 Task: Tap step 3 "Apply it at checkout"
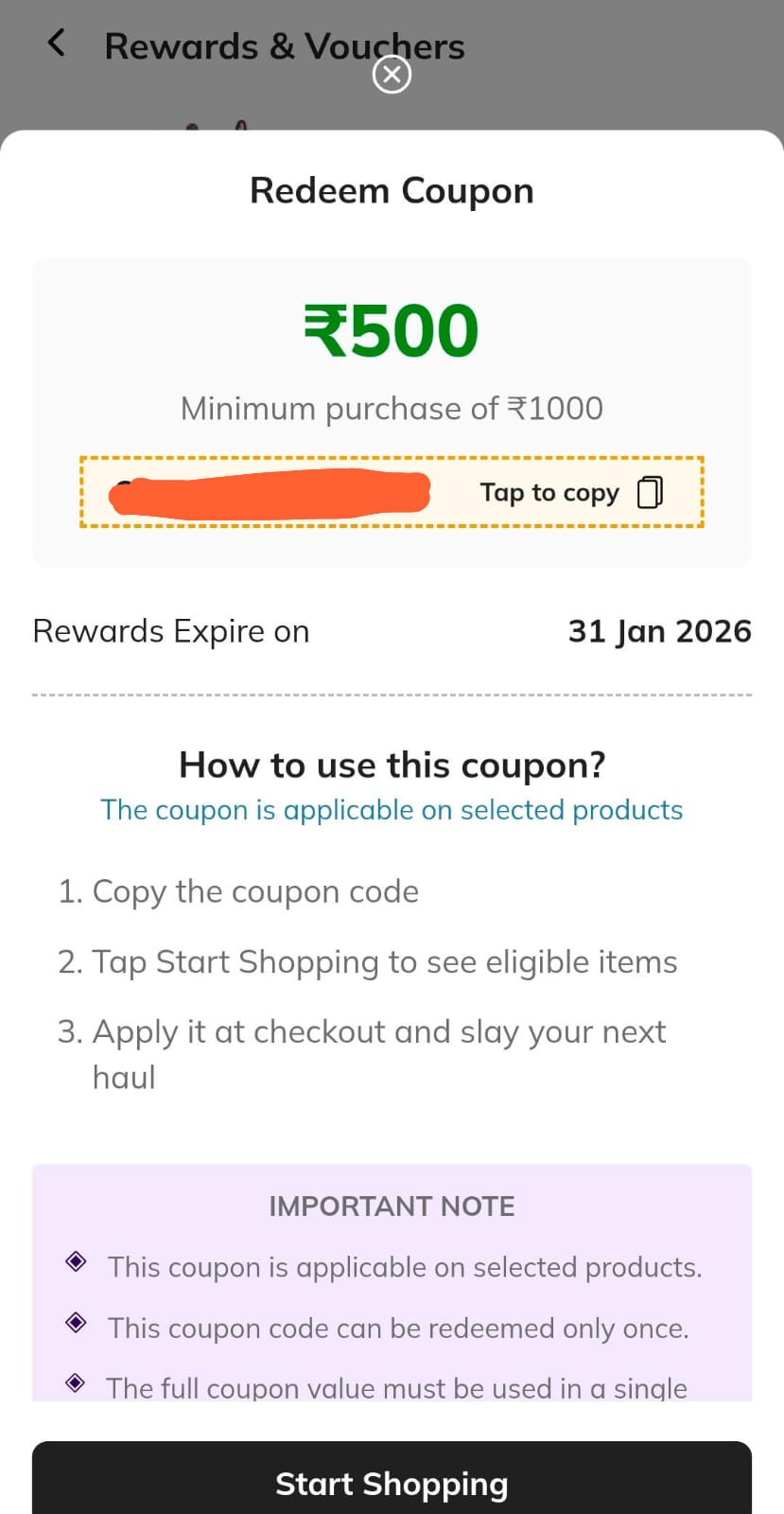pos(361,1032)
